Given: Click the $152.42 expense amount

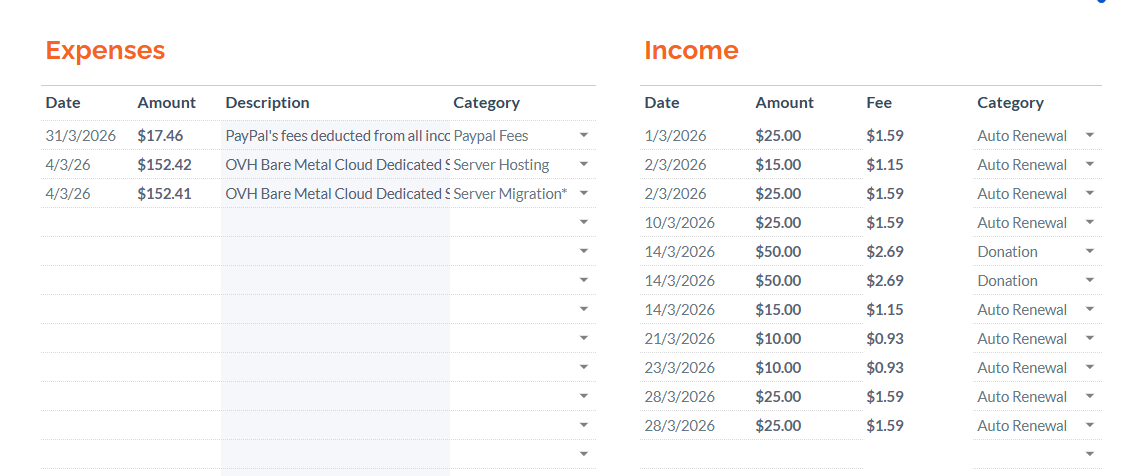Looking at the screenshot, I should [164, 164].
